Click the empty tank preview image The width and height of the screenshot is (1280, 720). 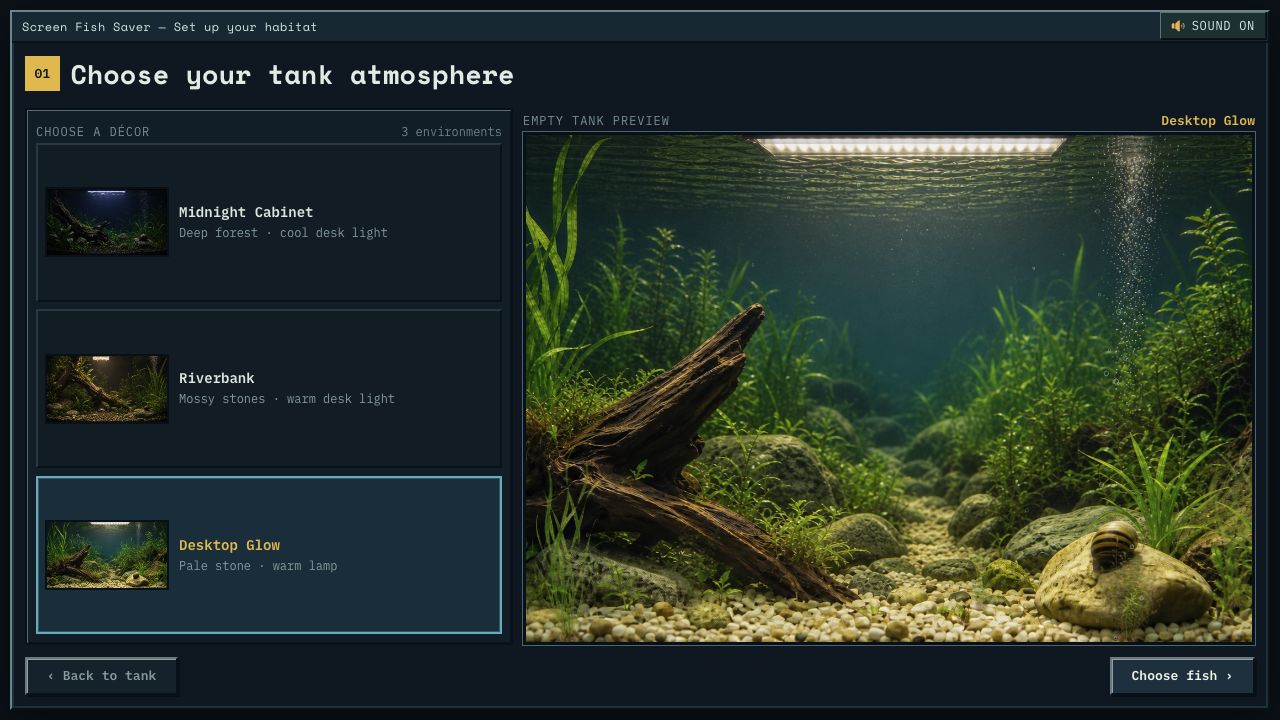(x=889, y=389)
